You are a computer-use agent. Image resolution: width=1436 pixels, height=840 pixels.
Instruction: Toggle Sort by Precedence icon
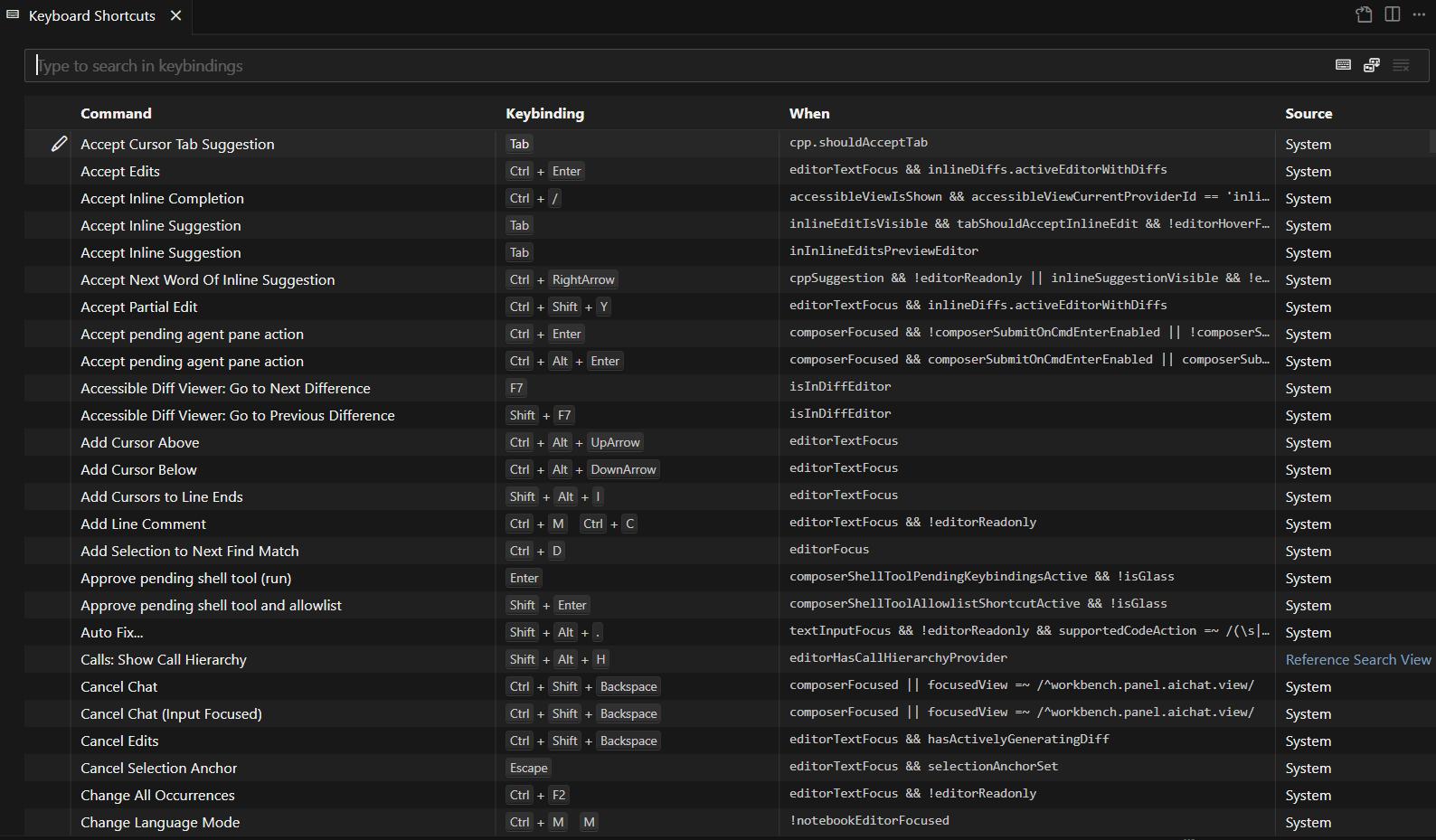pyautogui.click(x=1372, y=65)
